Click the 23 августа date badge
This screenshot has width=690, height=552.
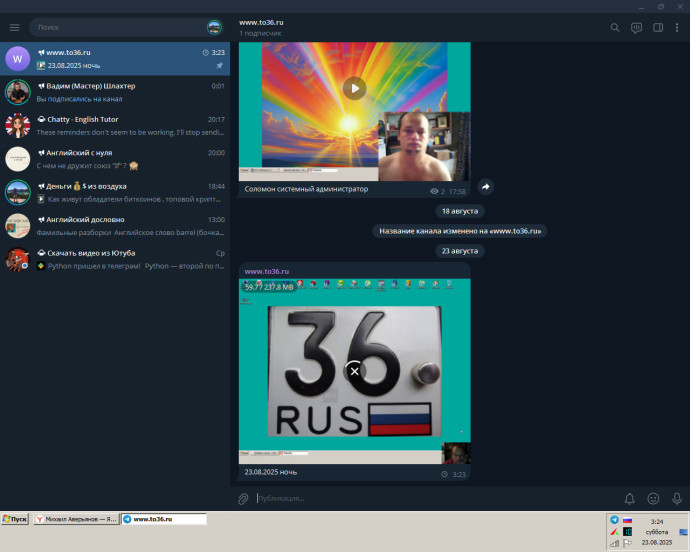point(460,251)
